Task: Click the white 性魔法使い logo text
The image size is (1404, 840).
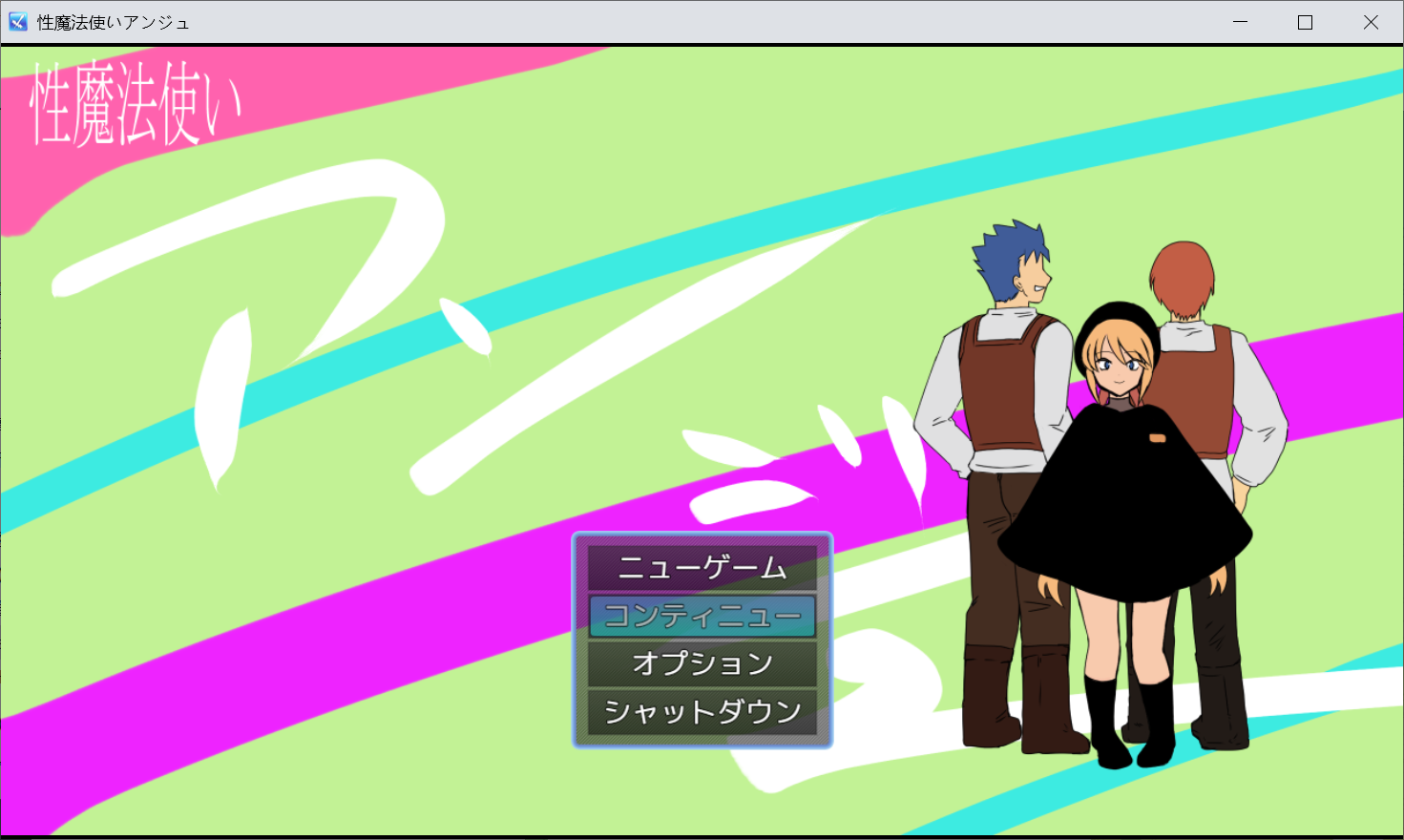Action: pyautogui.click(x=134, y=105)
